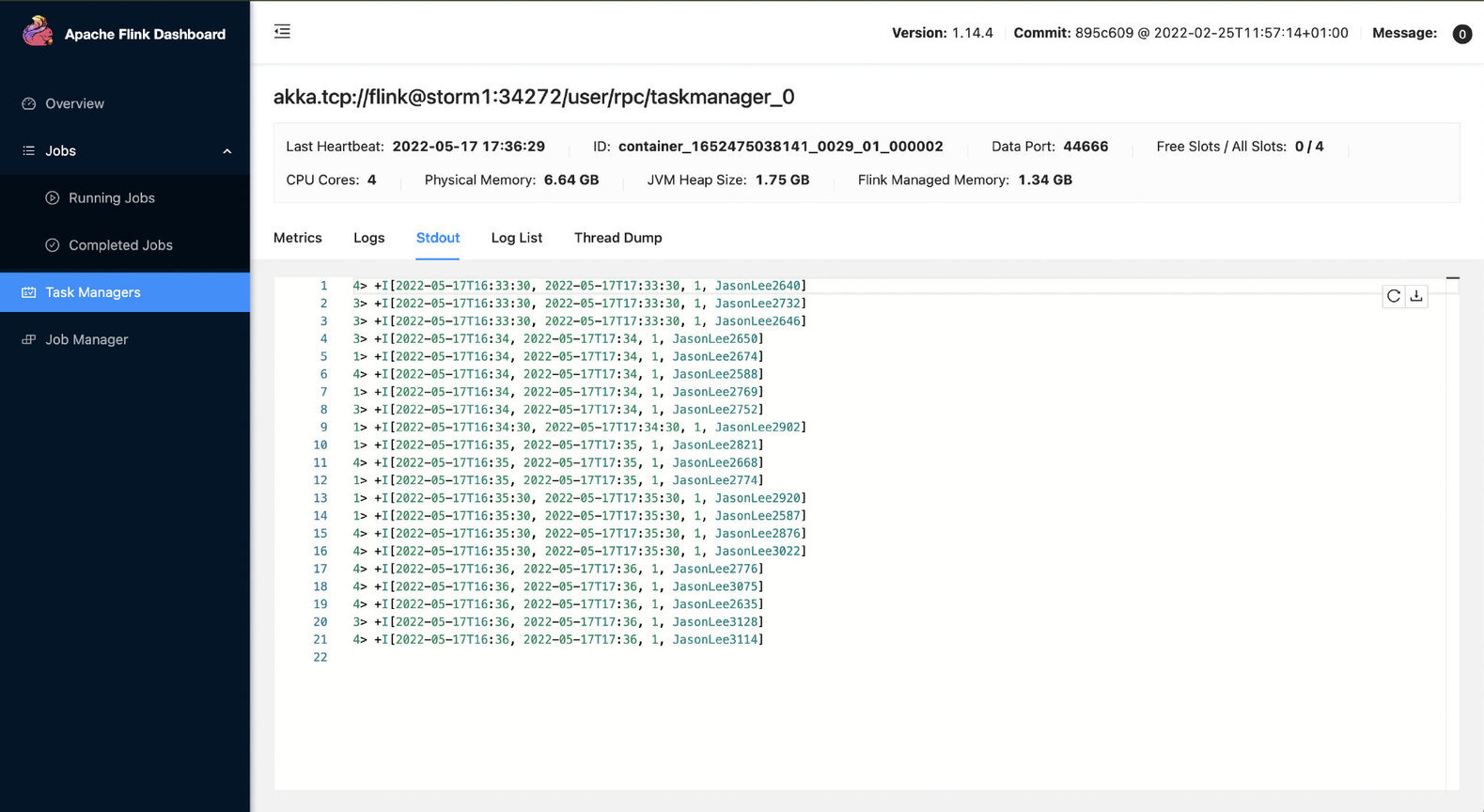Click the log line containing JasonLee2640
Screen dimensions: 1484x812
(x=580, y=286)
